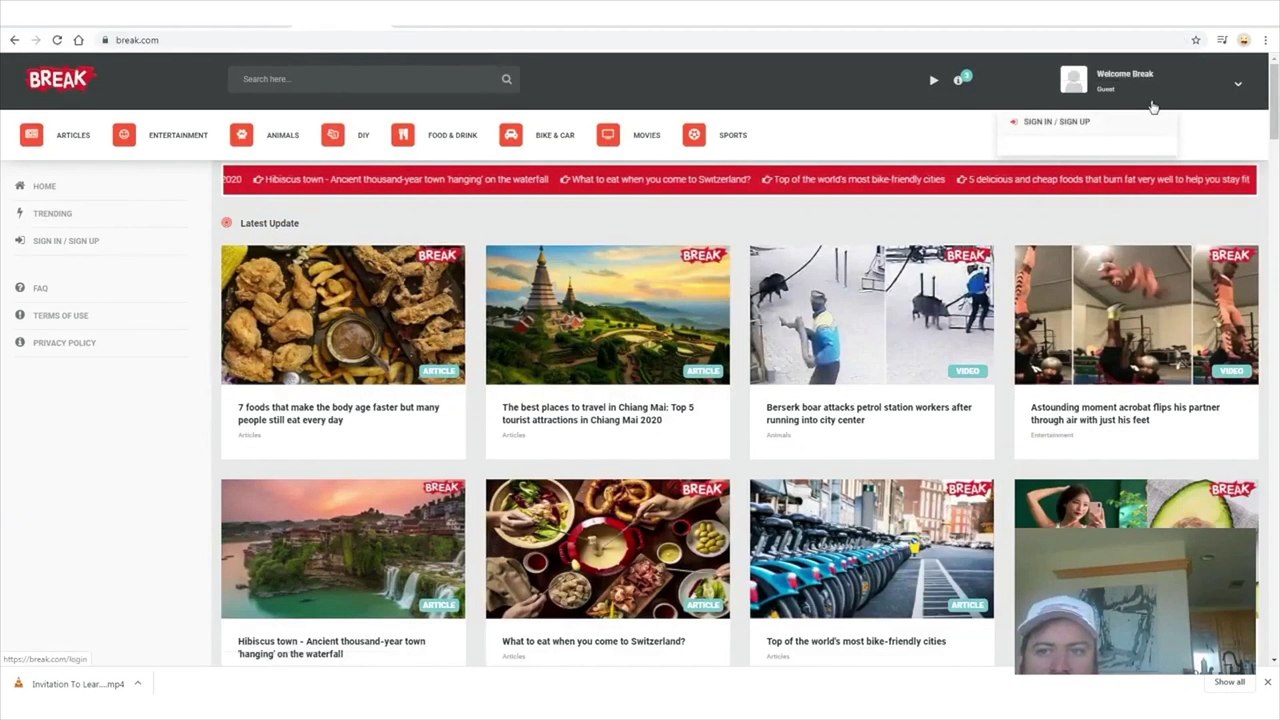Open options for Invitation To Lear mp4 download
Image resolution: width=1280 pixels, height=720 pixels.
[x=138, y=684]
